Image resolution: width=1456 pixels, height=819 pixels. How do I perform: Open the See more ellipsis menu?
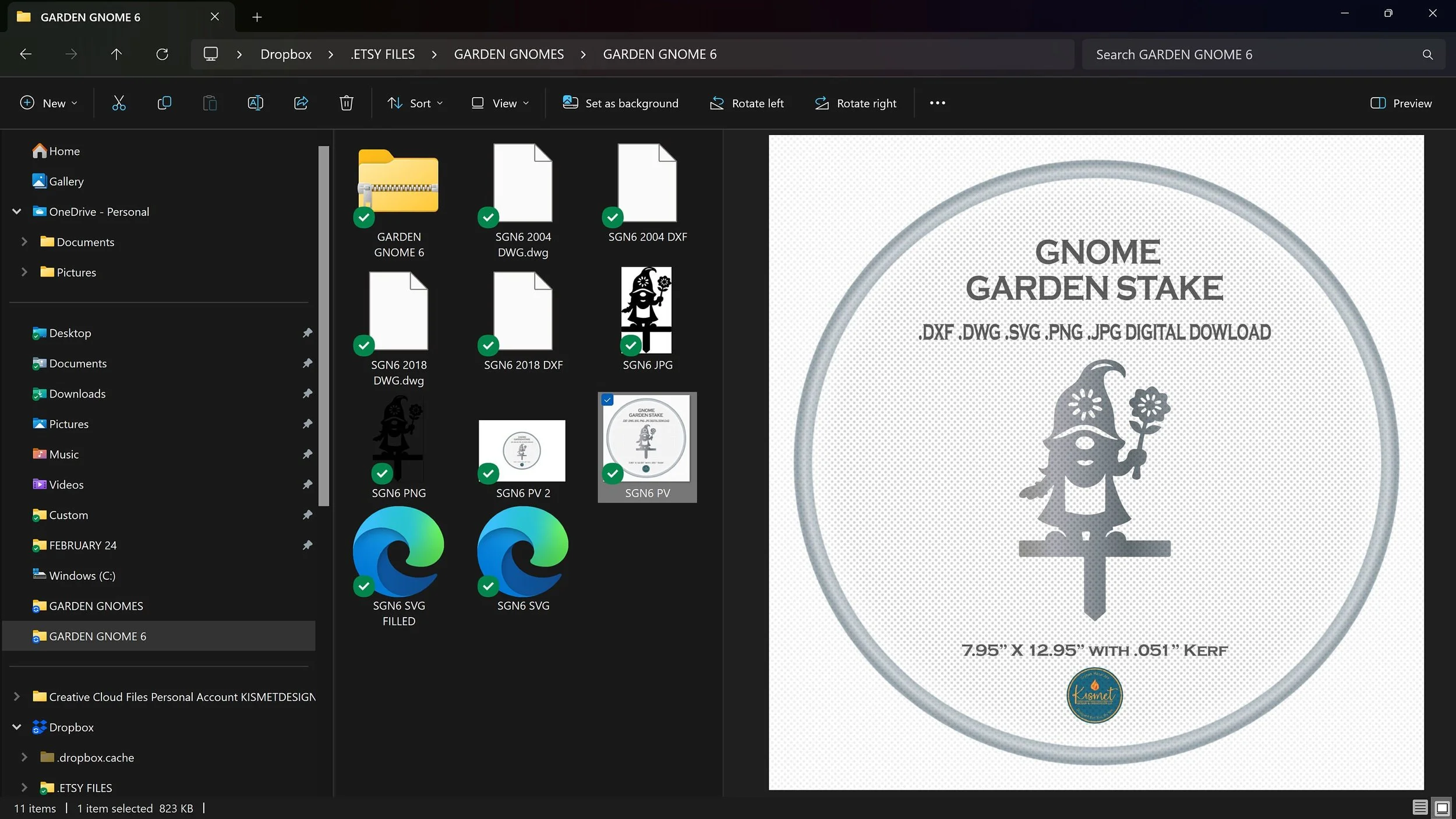[x=937, y=103]
